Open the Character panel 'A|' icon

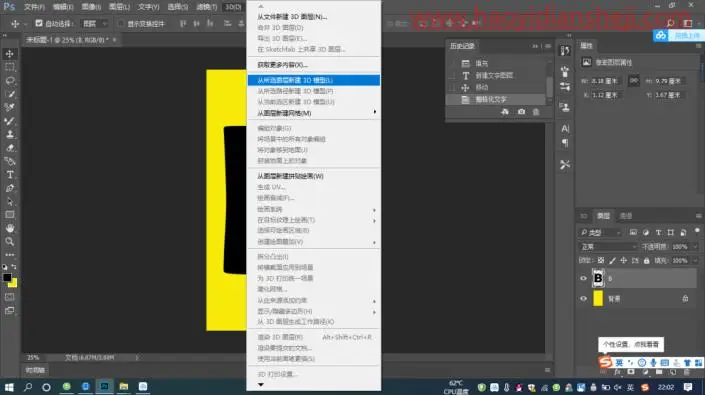pyautogui.click(x=565, y=129)
